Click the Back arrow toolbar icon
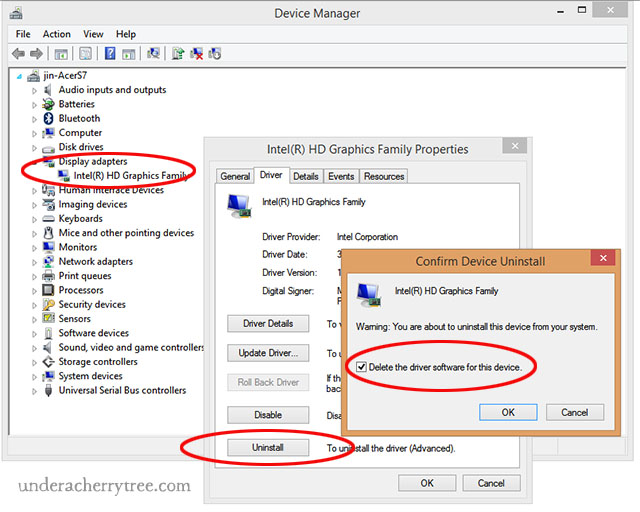The height and width of the screenshot is (512, 640). pos(18,53)
